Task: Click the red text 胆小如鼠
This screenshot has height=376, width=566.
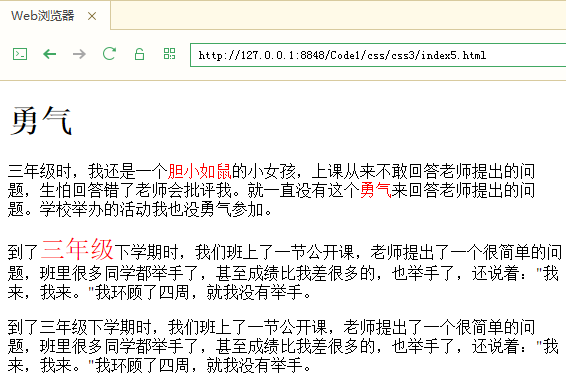Action: pos(199,171)
